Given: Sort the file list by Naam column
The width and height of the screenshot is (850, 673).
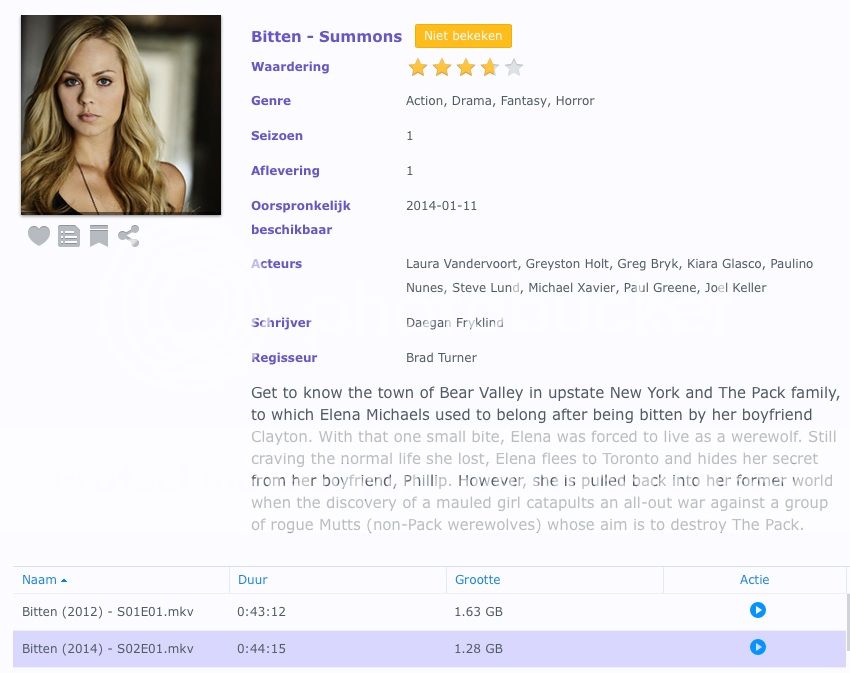Looking at the screenshot, I should coord(40,580).
